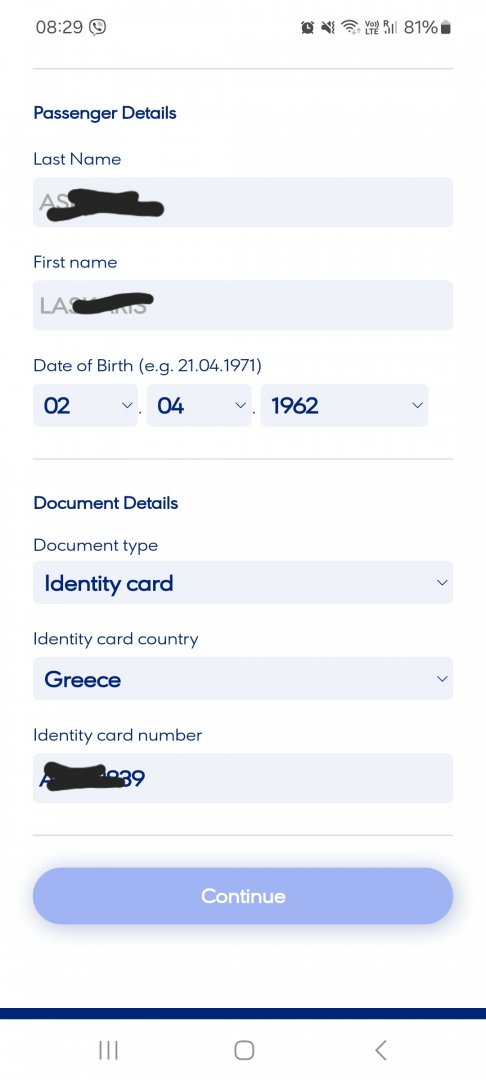Focus the Identity card number field
The image size is (486, 1080).
(243, 778)
